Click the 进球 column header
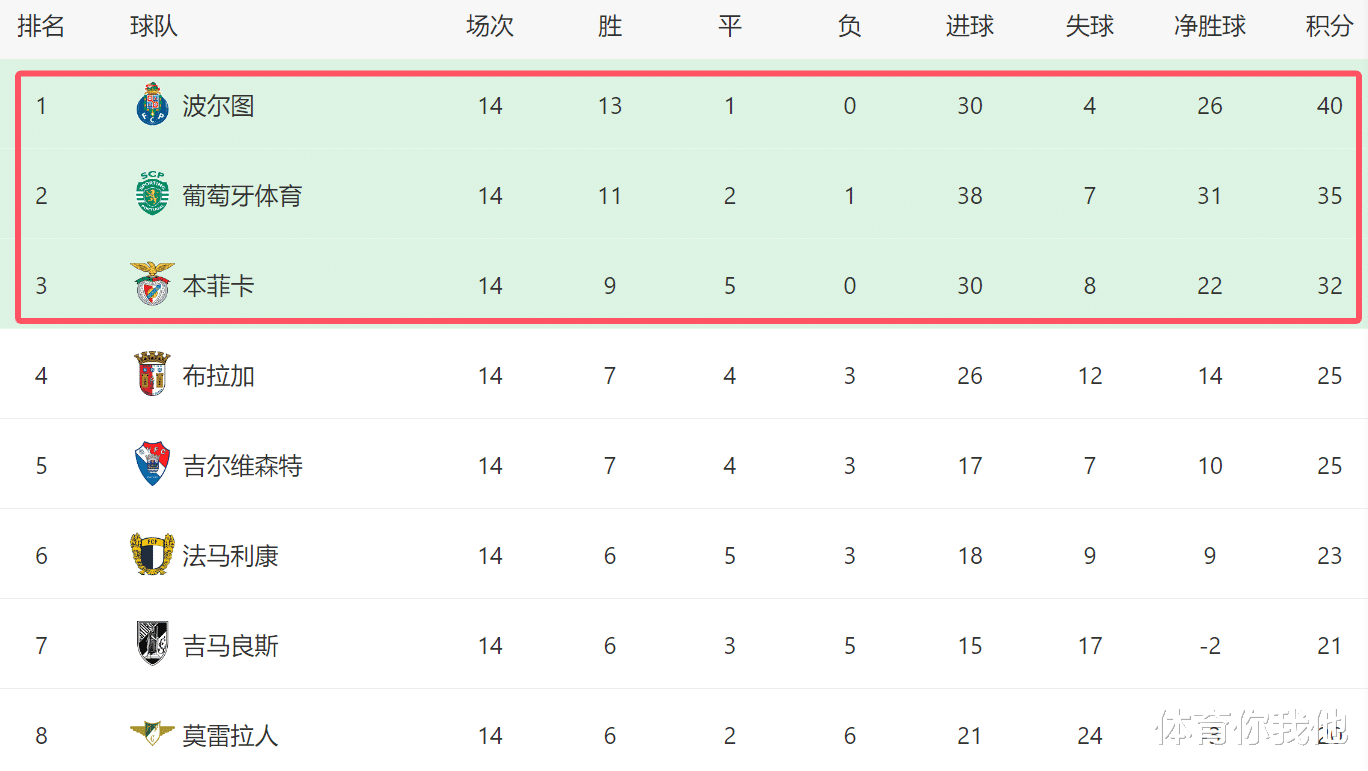The width and height of the screenshot is (1368, 771). tap(970, 27)
